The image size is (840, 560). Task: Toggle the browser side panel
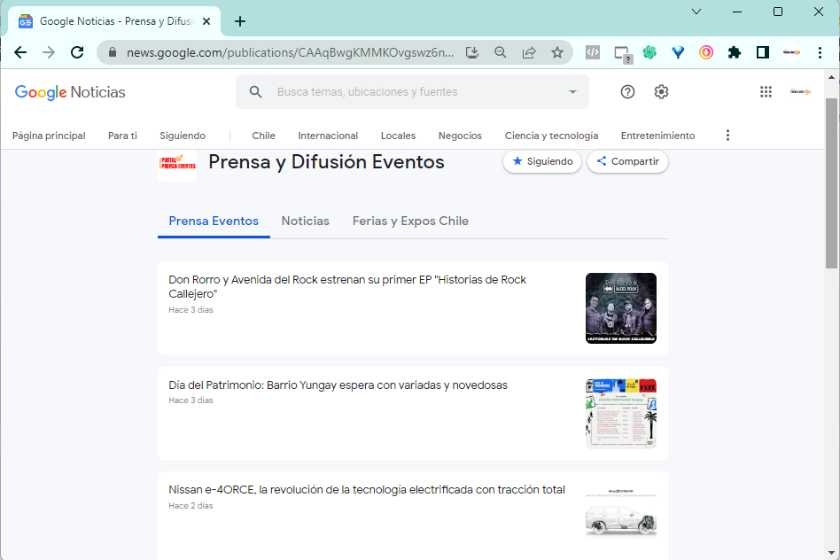click(762, 53)
